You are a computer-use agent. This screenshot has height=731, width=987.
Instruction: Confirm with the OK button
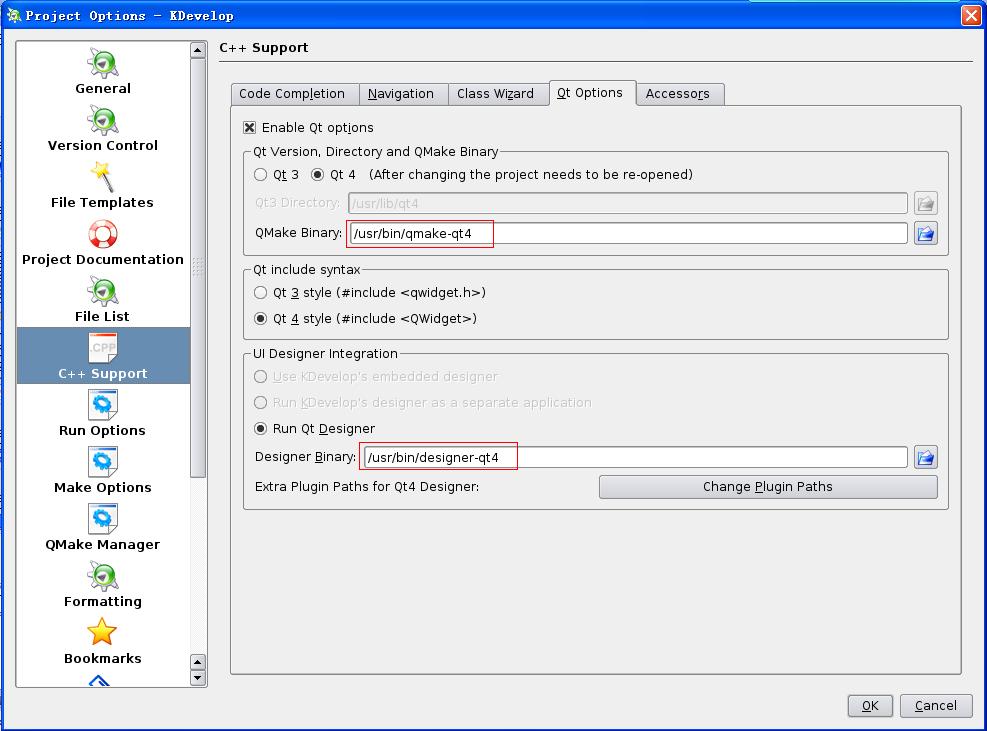870,706
